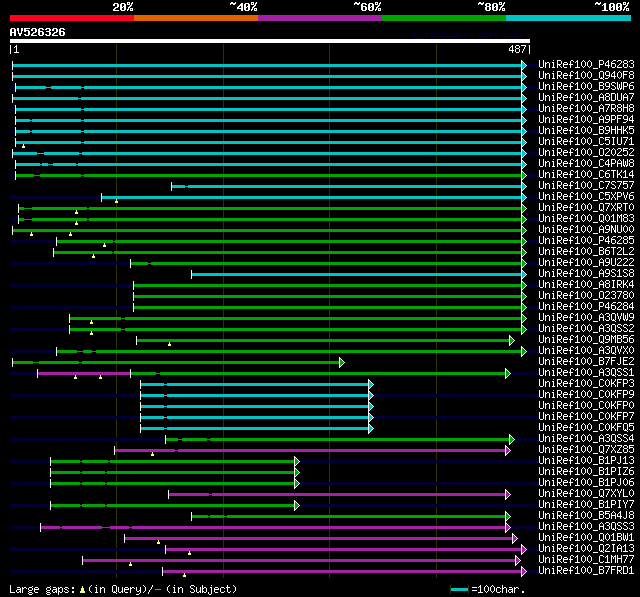
Task: Select hit label UniRef100_Q7XYL0
Action: (586, 494)
